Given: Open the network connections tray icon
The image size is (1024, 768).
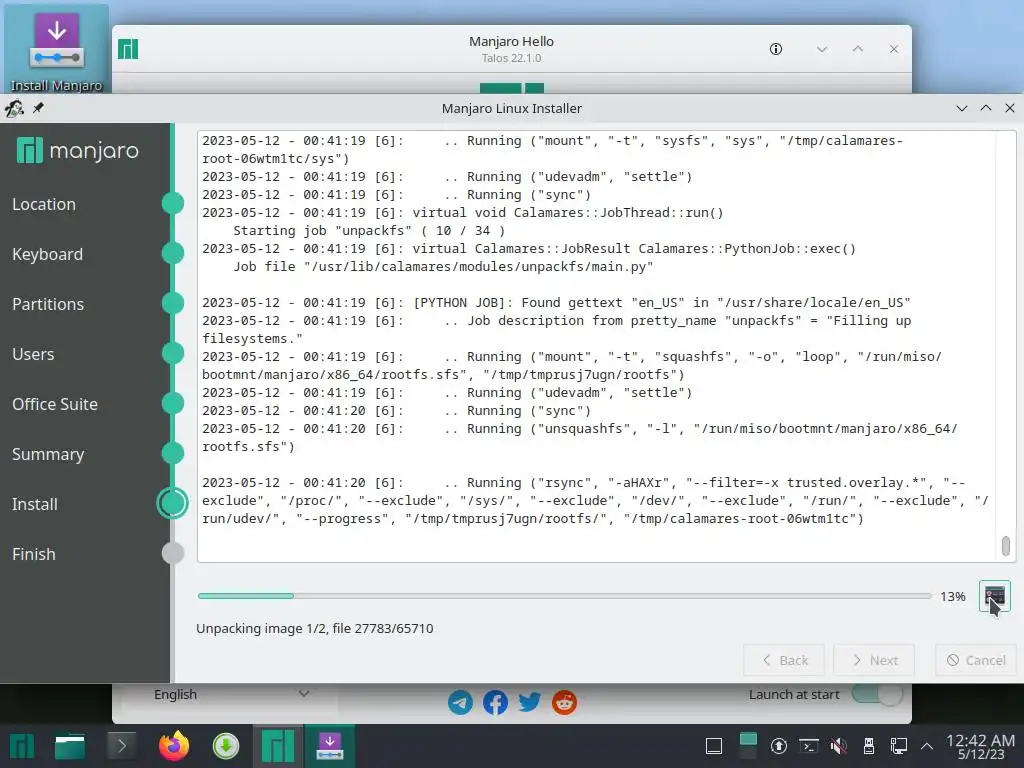Looking at the screenshot, I should (899, 746).
